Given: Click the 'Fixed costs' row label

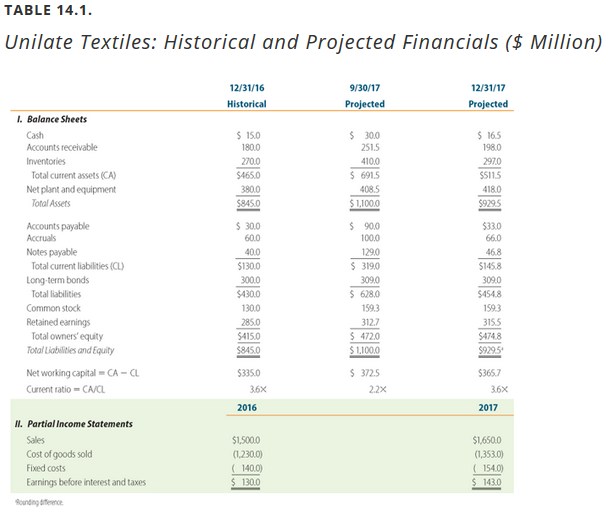Looking at the screenshot, I should (46, 468).
